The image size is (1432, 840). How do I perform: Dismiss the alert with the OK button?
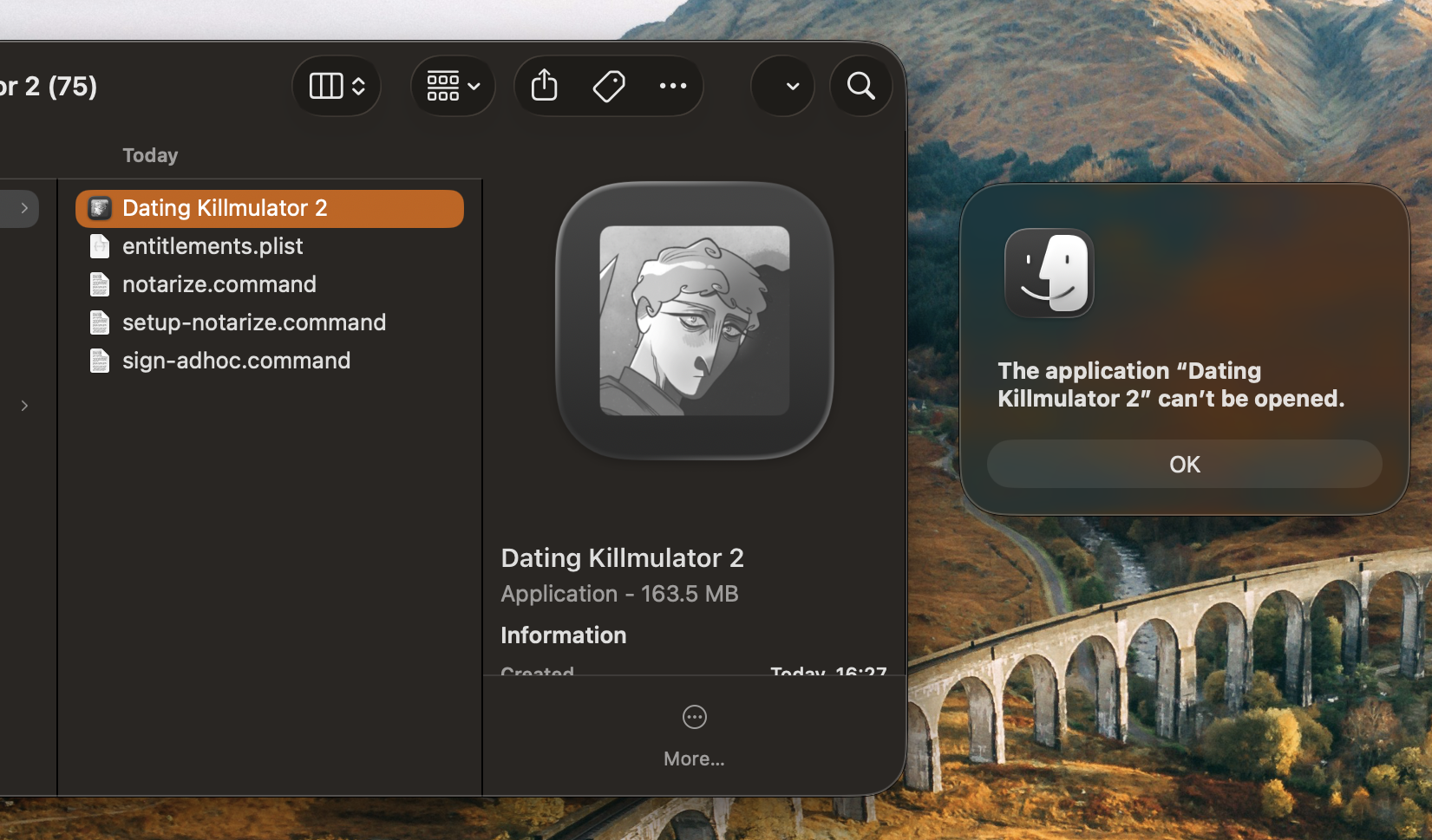point(1185,464)
